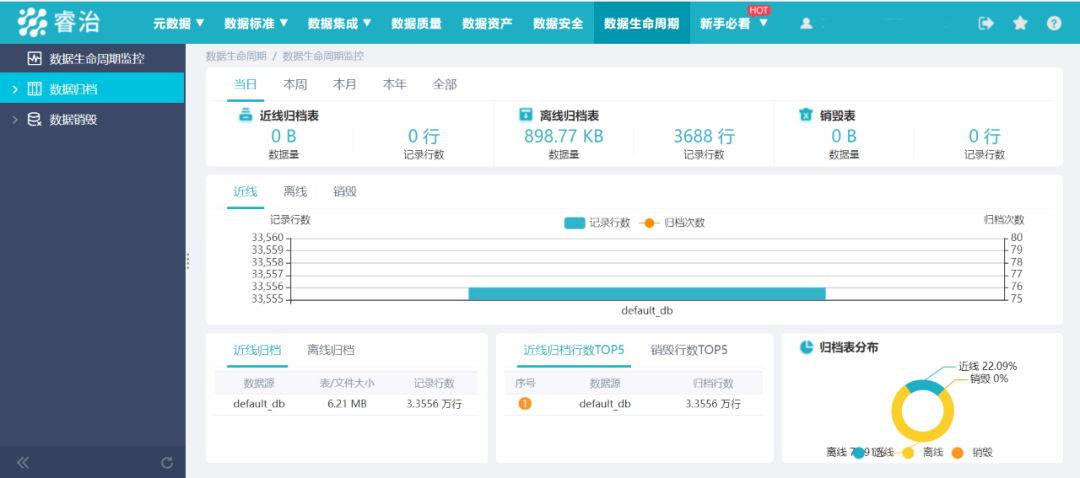Toggle 记录行数 legend series in chart
Image resolution: width=1080 pixels, height=478 pixels.
pyautogui.click(x=597, y=222)
